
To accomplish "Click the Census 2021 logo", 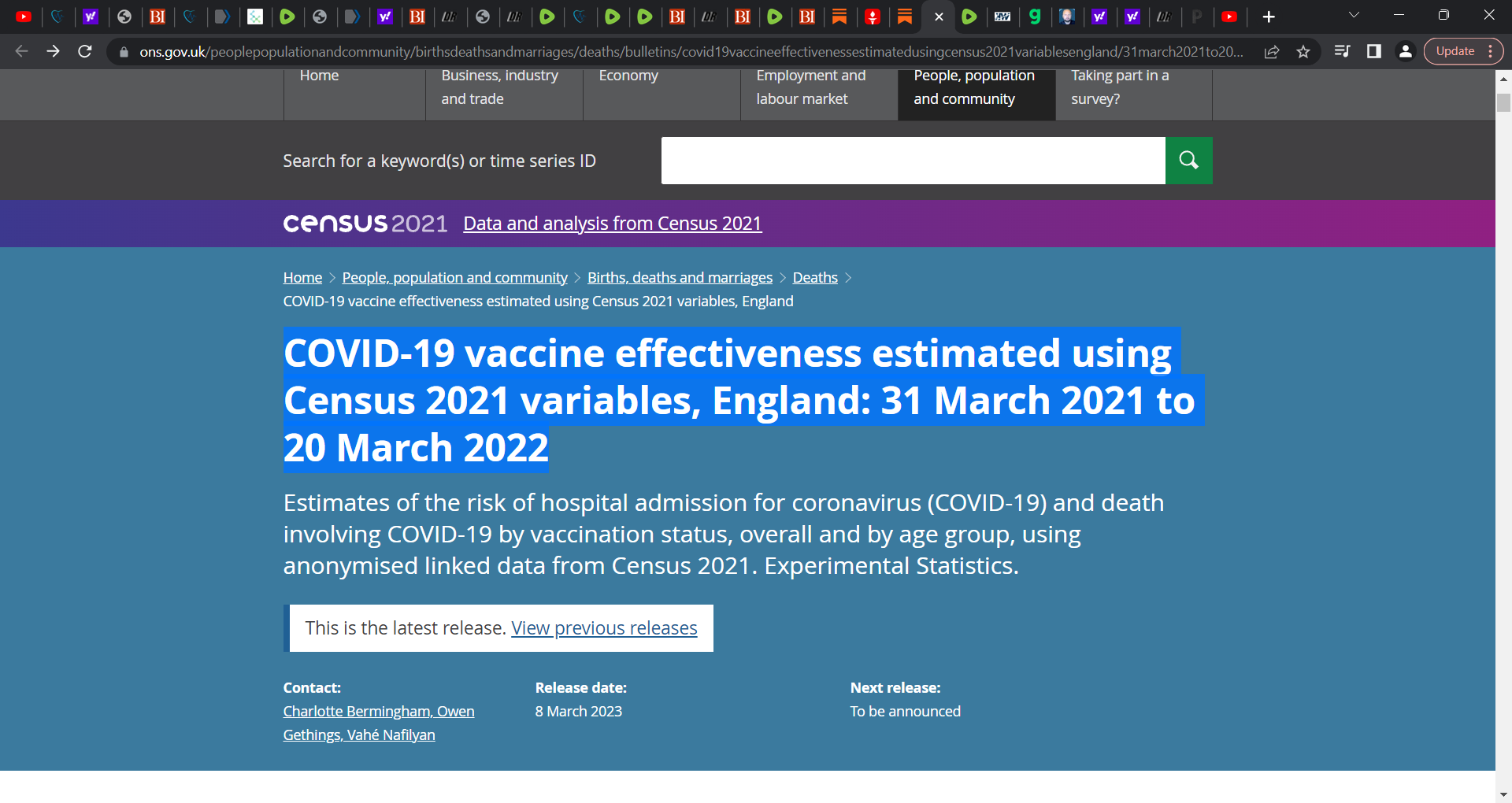I will [365, 224].
